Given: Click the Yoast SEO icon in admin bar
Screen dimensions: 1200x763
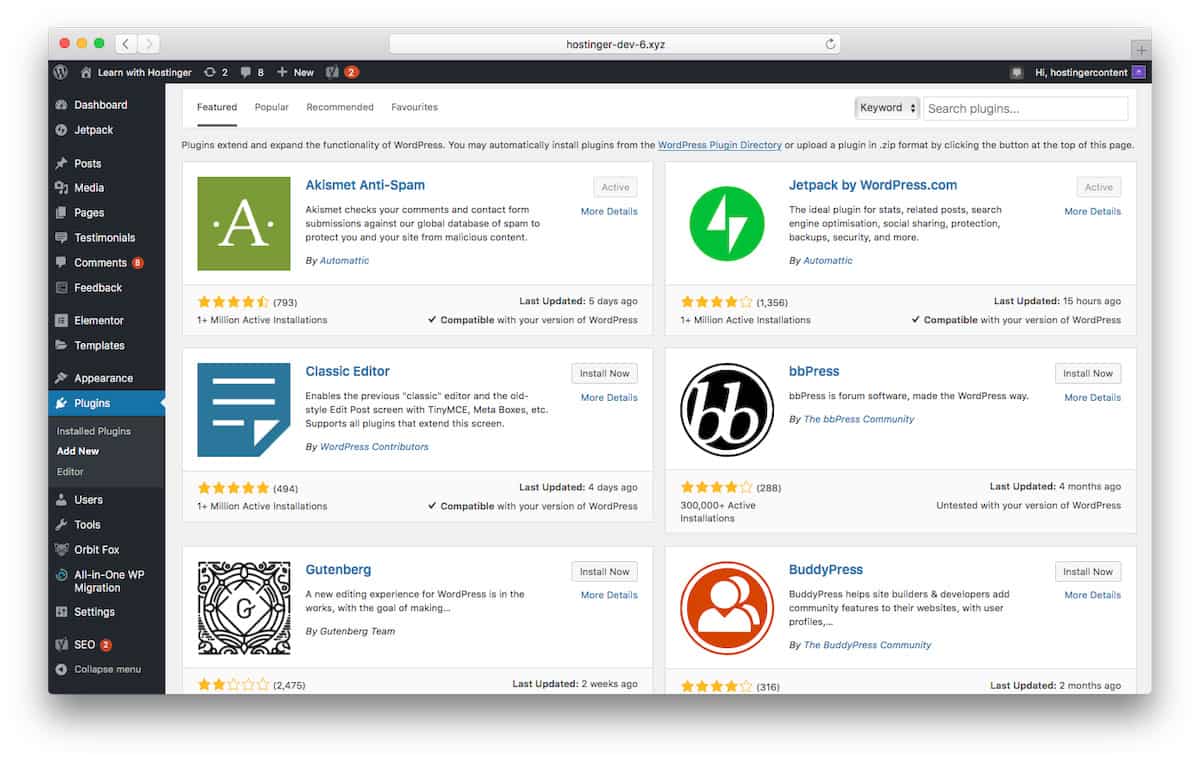Looking at the screenshot, I should [332, 72].
